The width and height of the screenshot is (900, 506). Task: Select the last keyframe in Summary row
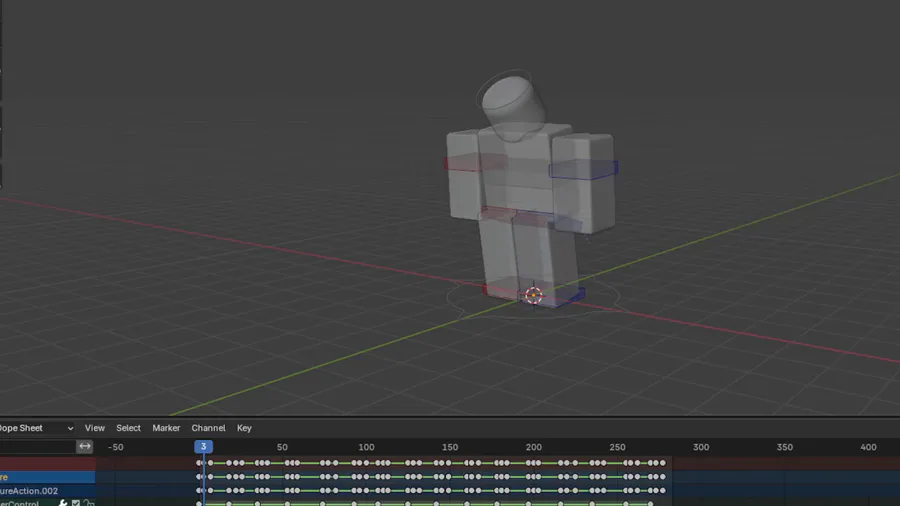point(663,463)
